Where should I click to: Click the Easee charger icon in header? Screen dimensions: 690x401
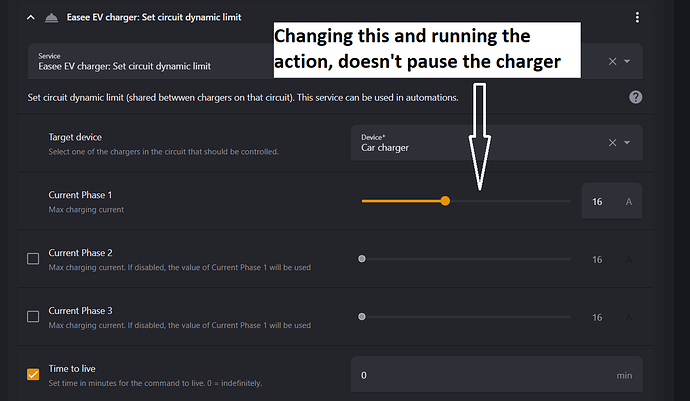51,17
